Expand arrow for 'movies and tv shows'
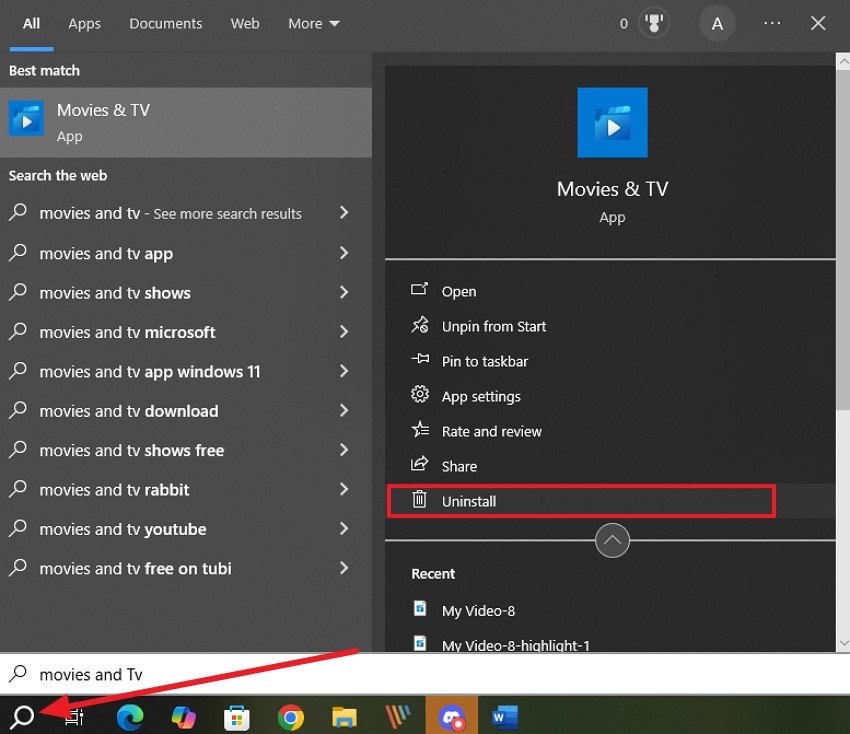The height and width of the screenshot is (734, 850). coord(344,292)
